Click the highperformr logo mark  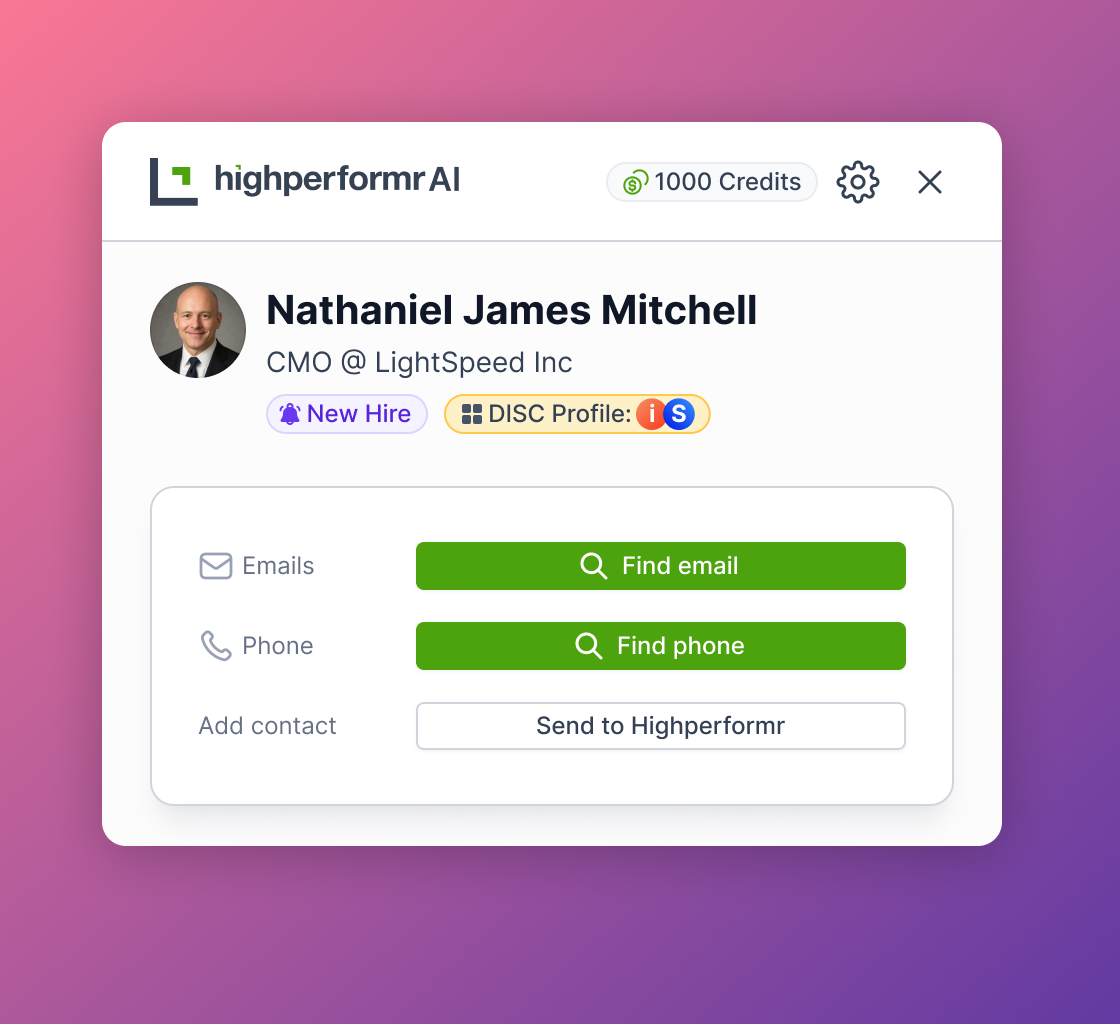(x=174, y=181)
